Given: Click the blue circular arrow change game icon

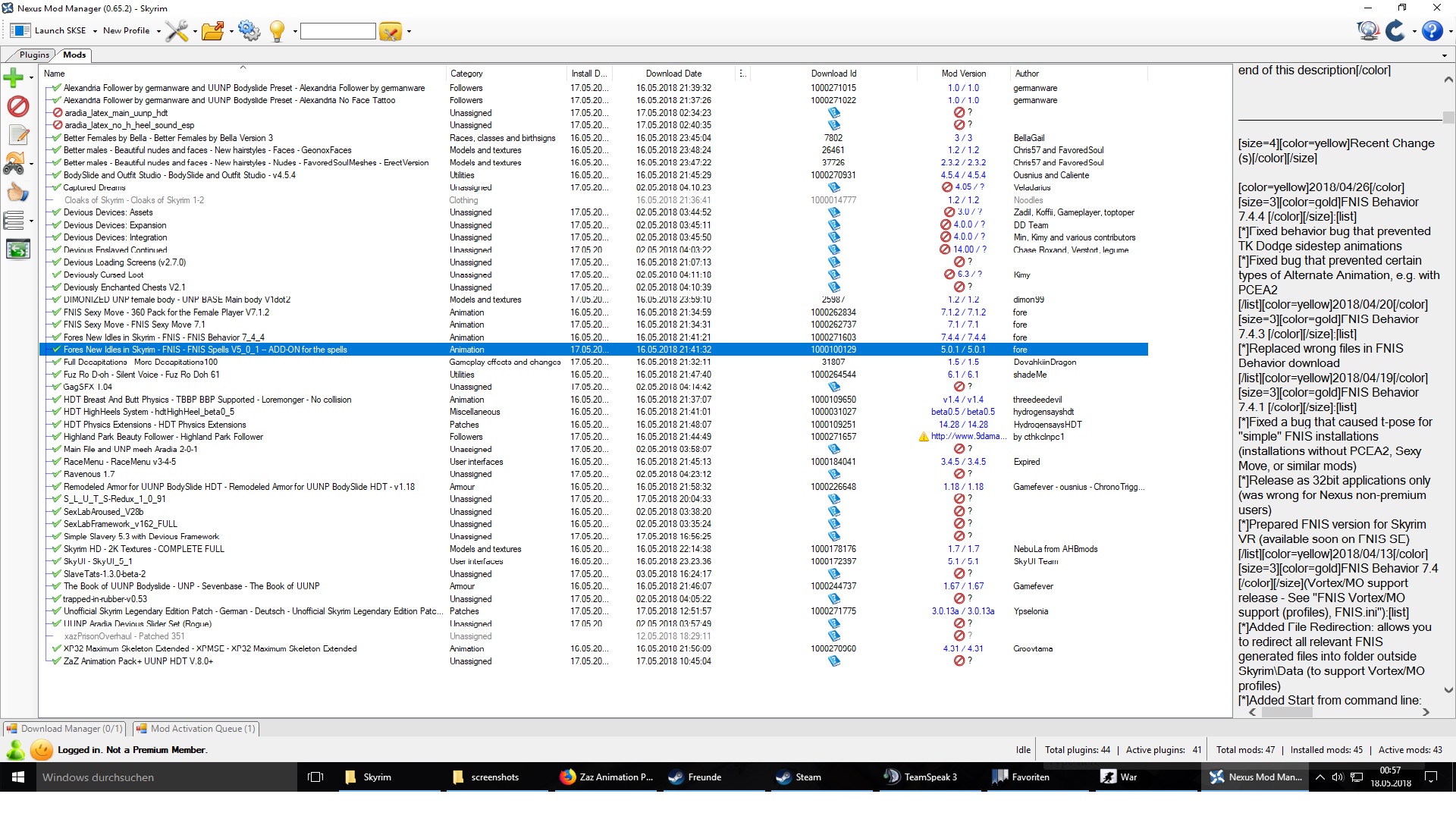Looking at the screenshot, I should 1395,31.
